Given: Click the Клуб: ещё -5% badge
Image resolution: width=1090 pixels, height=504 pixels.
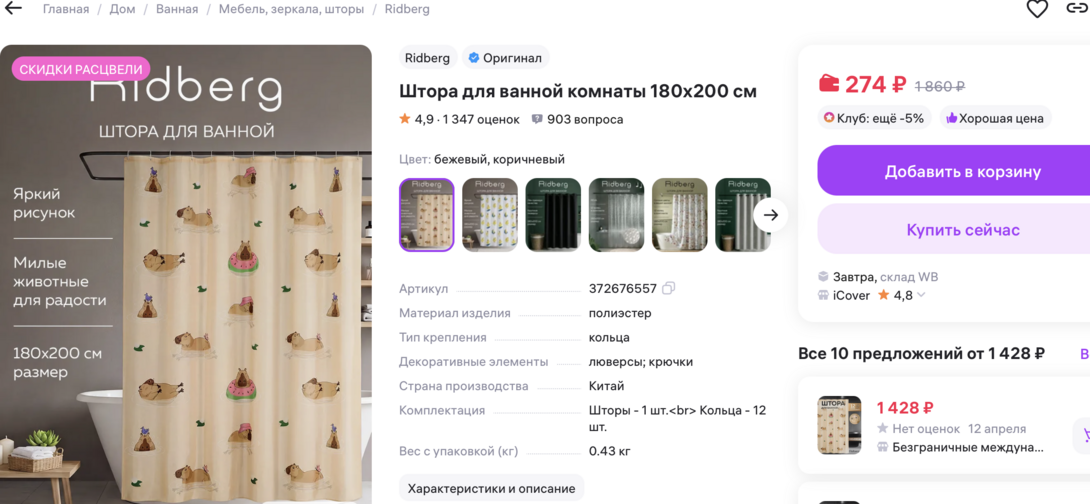Looking at the screenshot, I should (x=875, y=118).
